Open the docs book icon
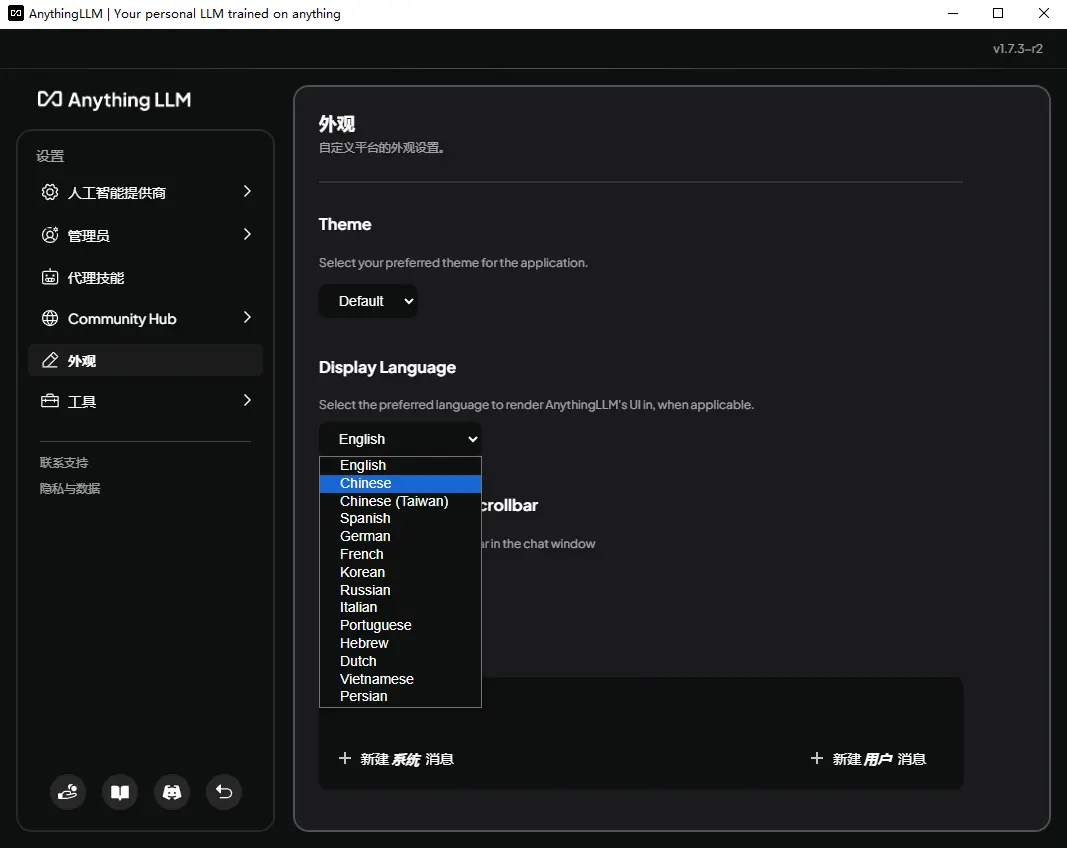 click(120, 792)
